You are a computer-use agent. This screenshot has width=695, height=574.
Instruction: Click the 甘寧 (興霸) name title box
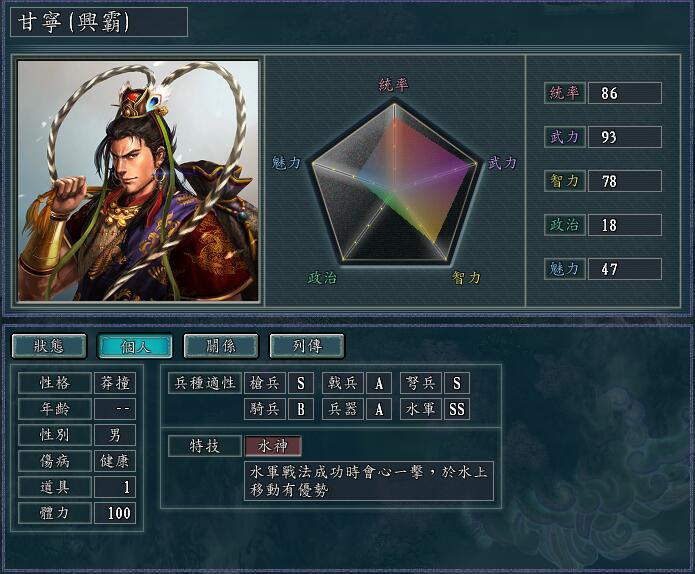click(x=99, y=22)
